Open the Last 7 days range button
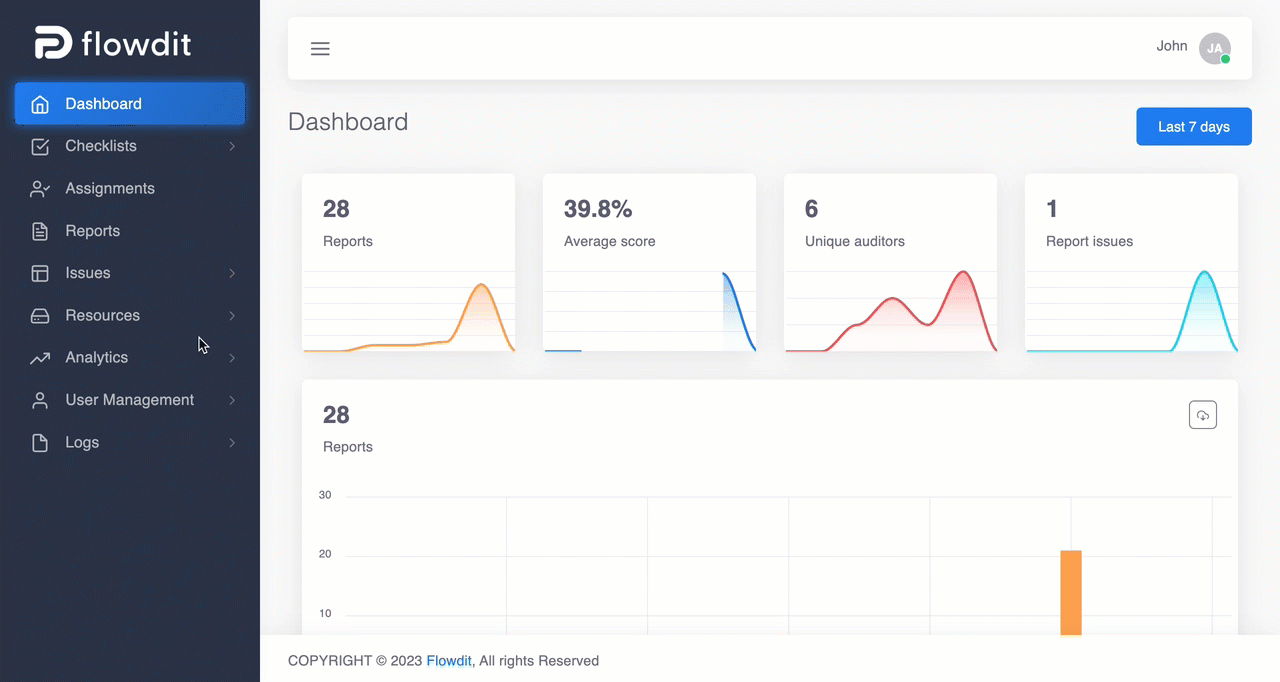The width and height of the screenshot is (1280, 682). click(1194, 127)
